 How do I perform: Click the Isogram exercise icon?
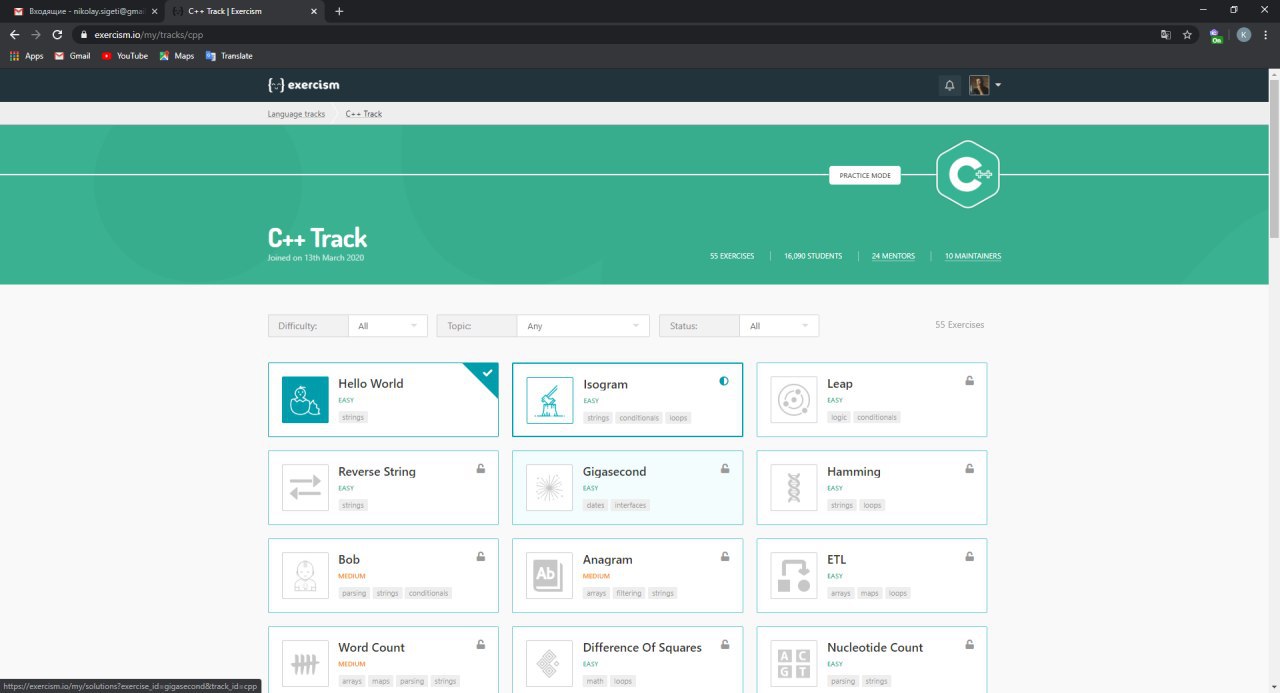coord(550,400)
